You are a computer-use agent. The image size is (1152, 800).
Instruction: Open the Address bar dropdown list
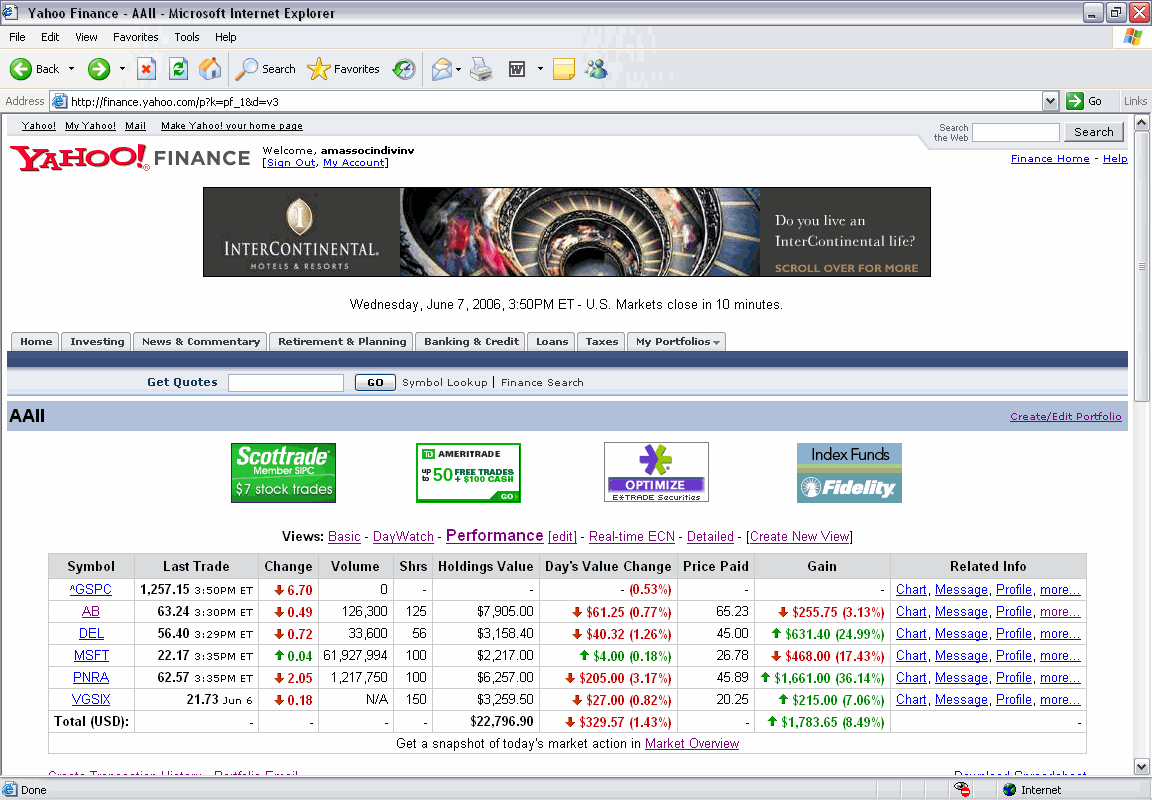pos(1050,101)
